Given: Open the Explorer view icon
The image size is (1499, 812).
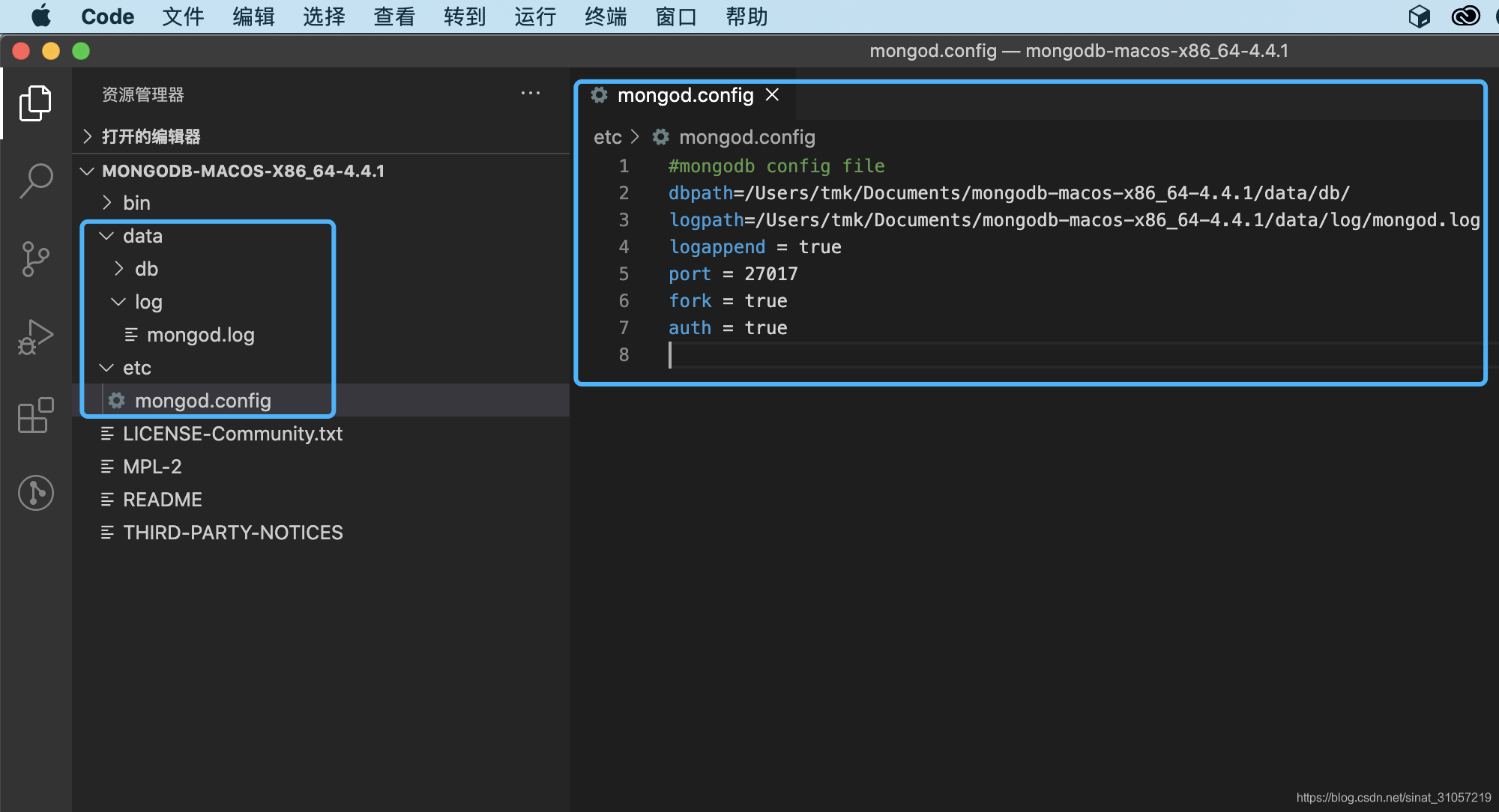Looking at the screenshot, I should pyautogui.click(x=35, y=103).
